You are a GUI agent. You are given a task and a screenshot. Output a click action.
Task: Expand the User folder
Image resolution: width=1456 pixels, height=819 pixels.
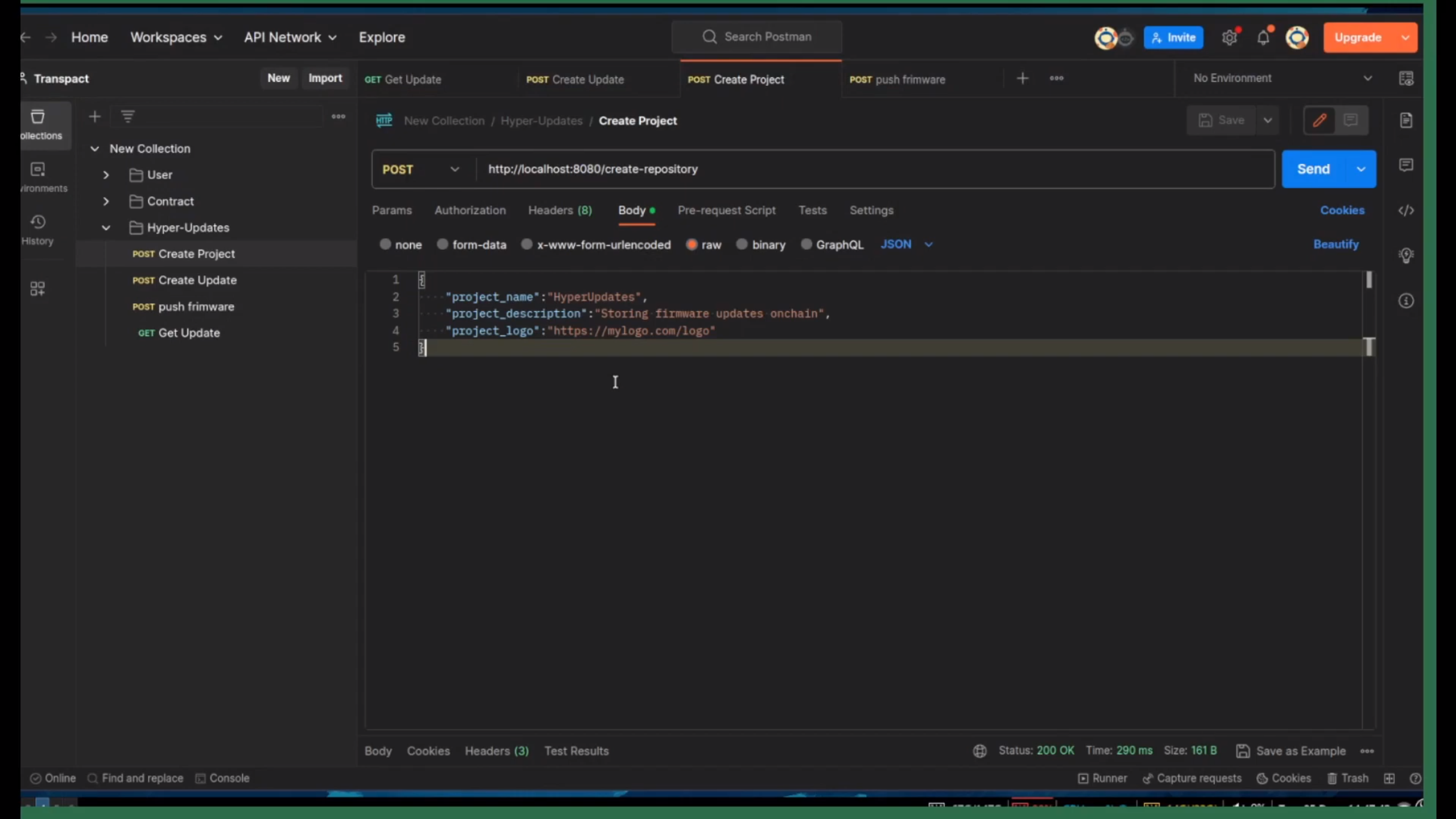pos(106,175)
